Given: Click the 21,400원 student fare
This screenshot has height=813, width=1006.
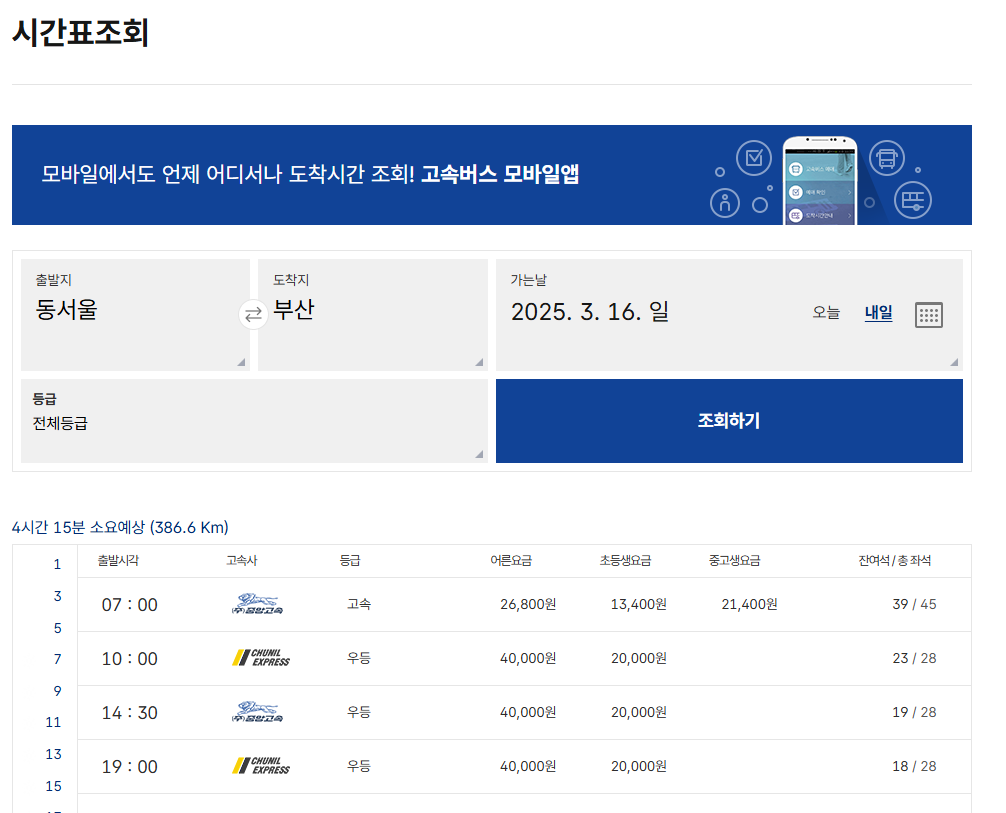Looking at the screenshot, I should pos(749,604).
